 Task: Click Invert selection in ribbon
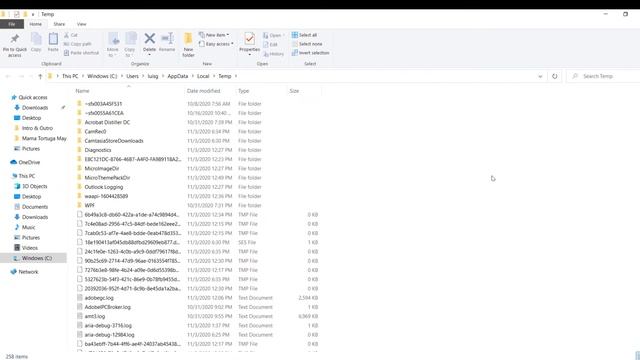coord(311,53)
